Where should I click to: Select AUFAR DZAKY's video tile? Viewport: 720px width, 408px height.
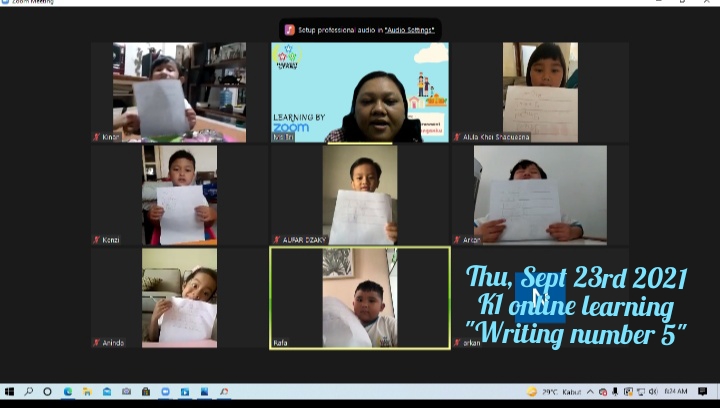(x=360, y=195)
